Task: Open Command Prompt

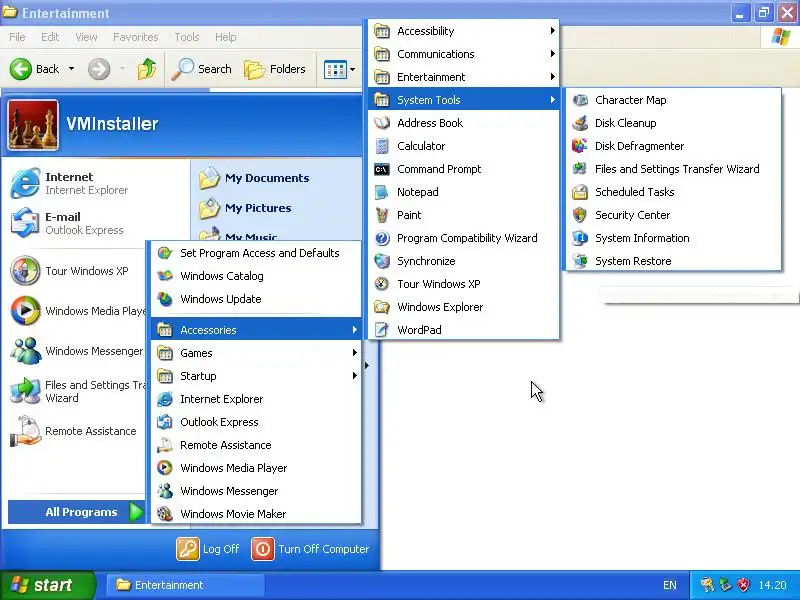Action: [x=463, y=169]
